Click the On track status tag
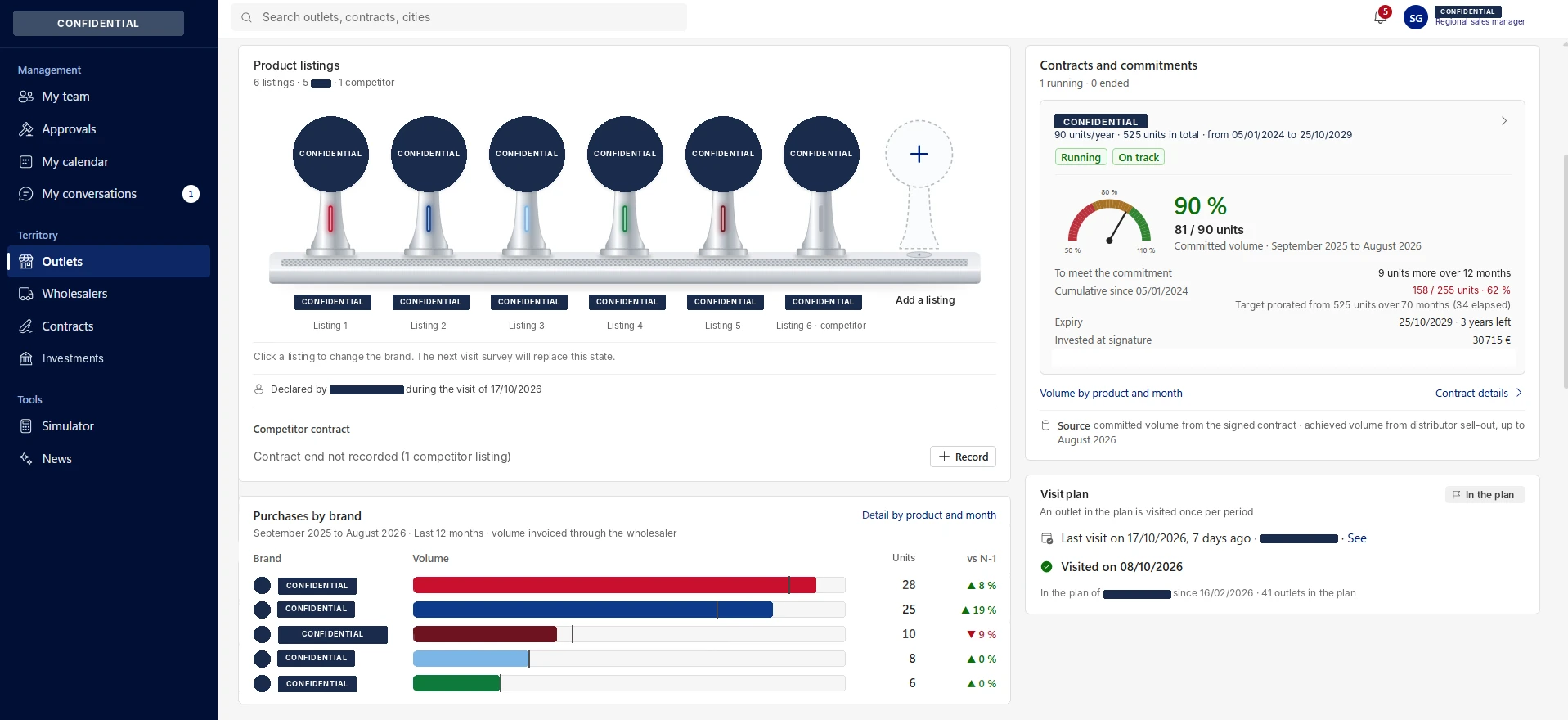The image size is (1568, 720). [x=1139, y=157]
